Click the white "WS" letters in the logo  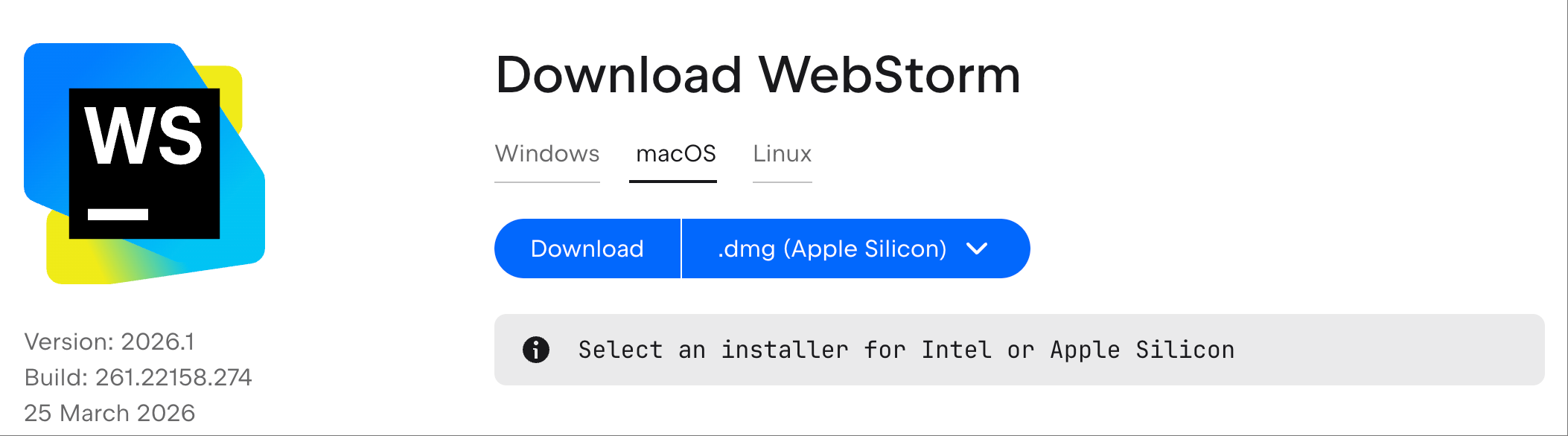pos(143,136)
